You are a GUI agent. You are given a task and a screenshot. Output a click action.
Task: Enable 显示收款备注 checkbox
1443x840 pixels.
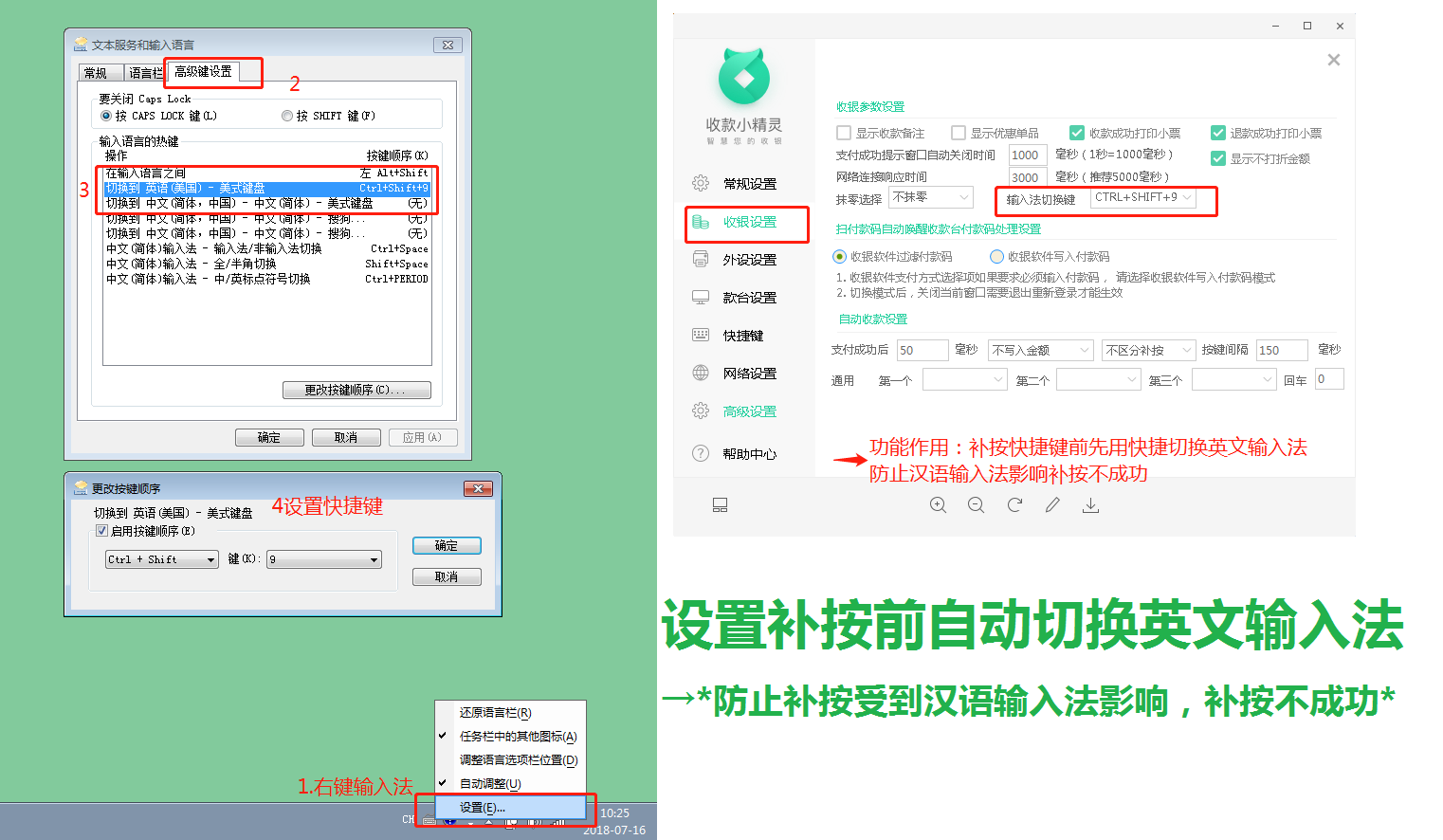click(x=844, y=133)
